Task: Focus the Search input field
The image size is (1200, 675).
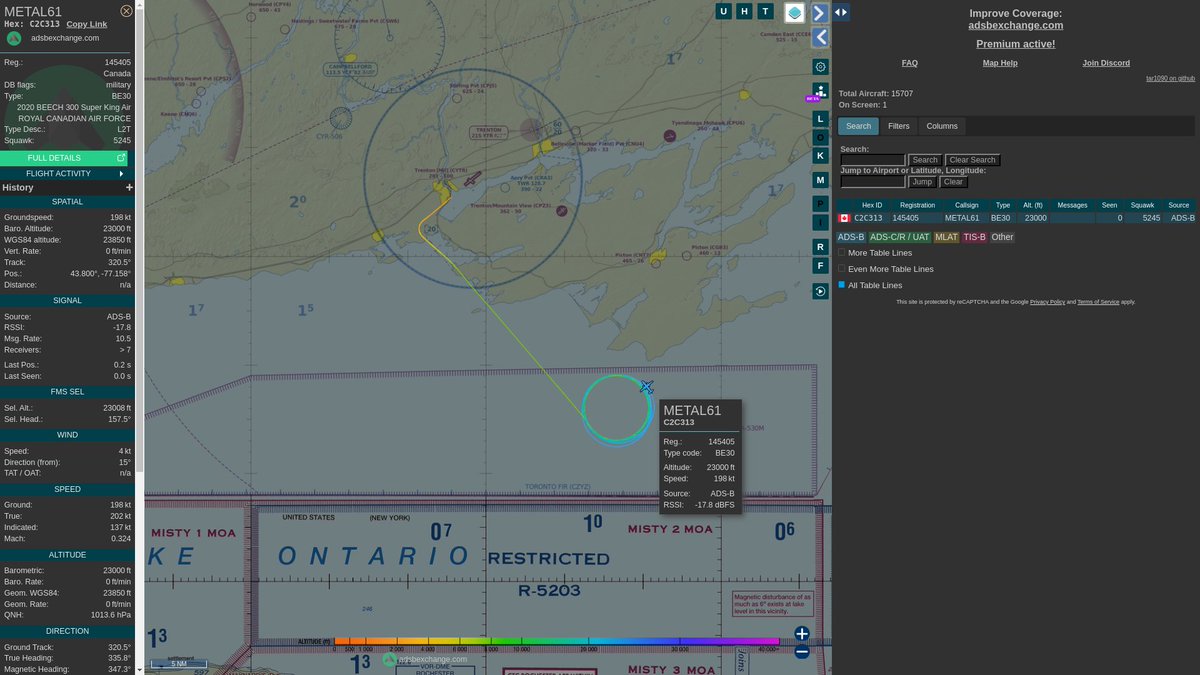Action: click(x=873, y=160)
